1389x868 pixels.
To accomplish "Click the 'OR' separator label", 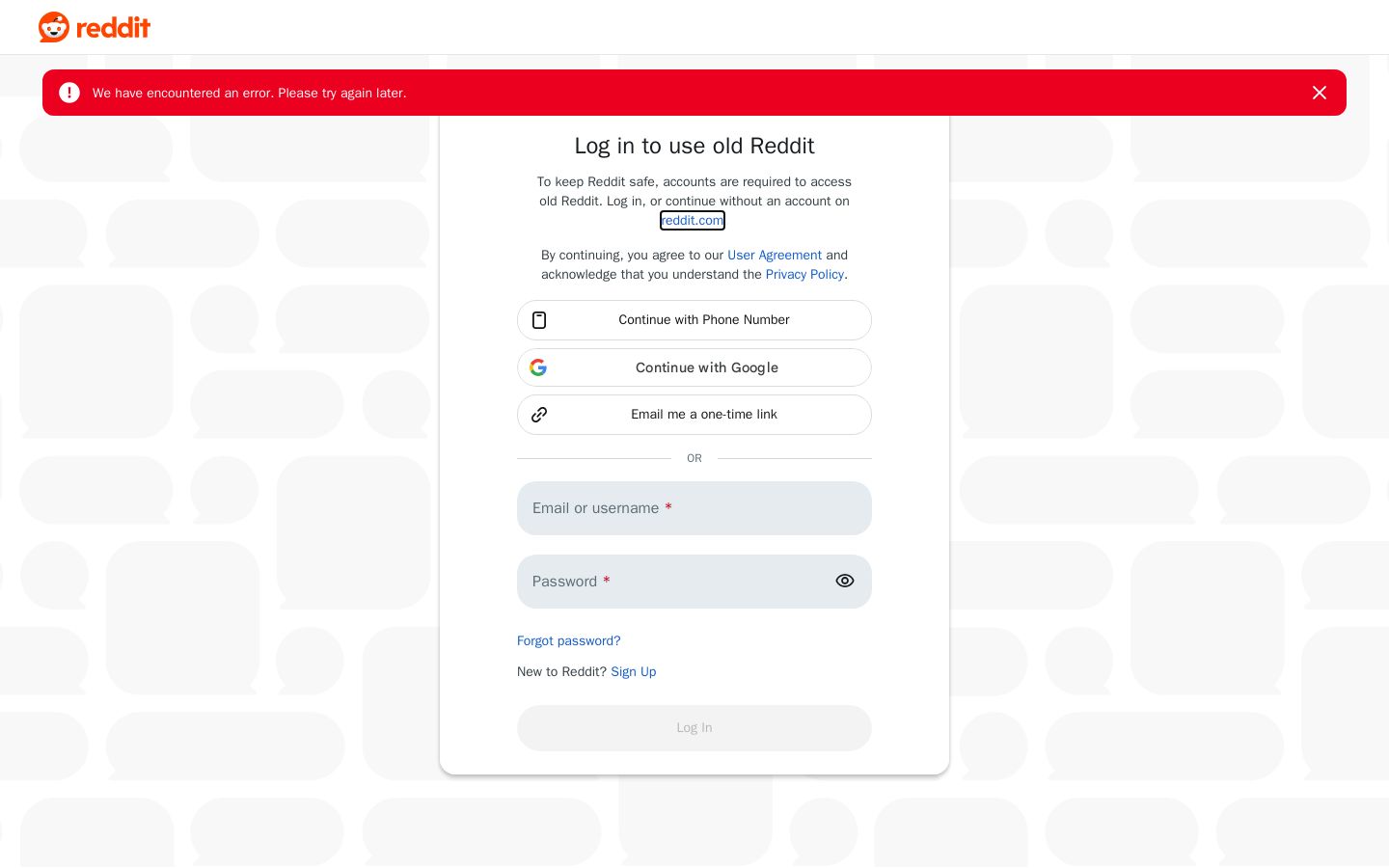I will point(694,458).
